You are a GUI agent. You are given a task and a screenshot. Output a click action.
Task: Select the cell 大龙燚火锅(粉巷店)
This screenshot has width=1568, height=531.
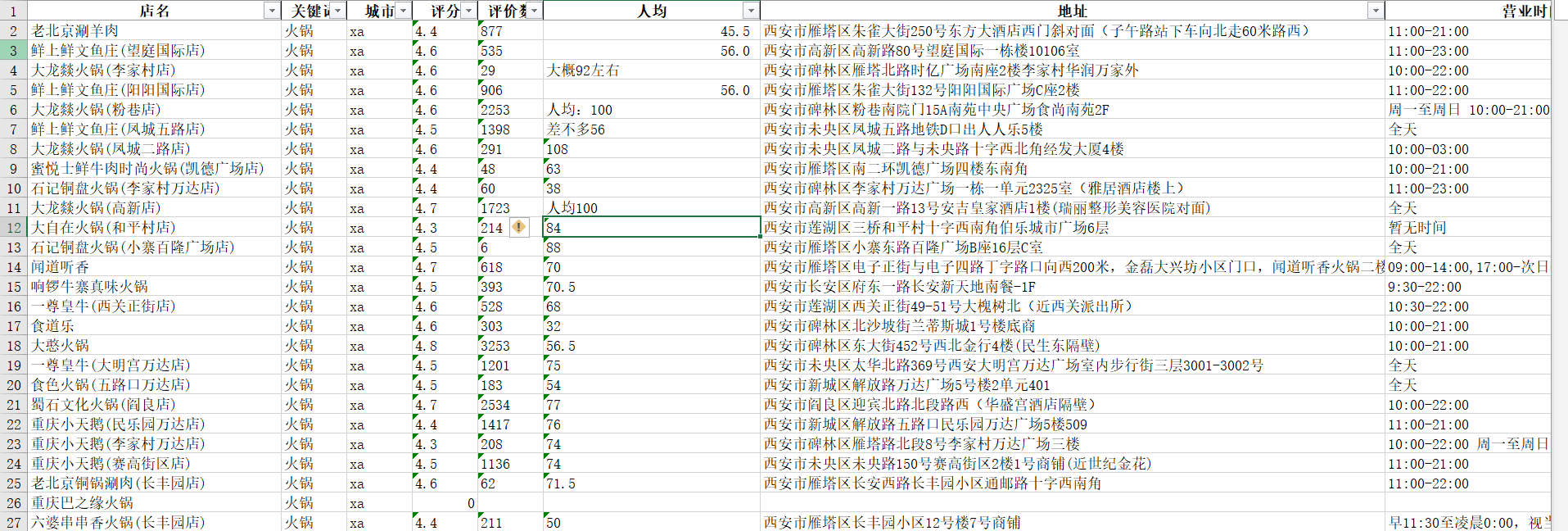pyautogui.click(x=155, y=110)
